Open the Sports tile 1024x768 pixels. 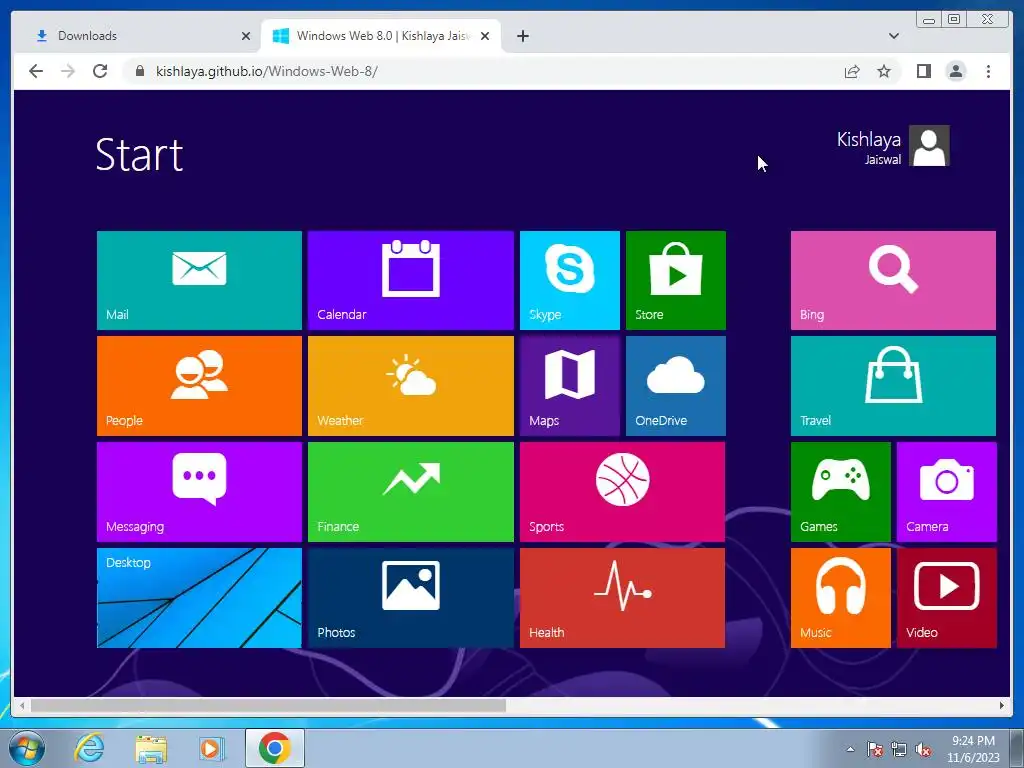pyautogui.click(x=622, y=492)
